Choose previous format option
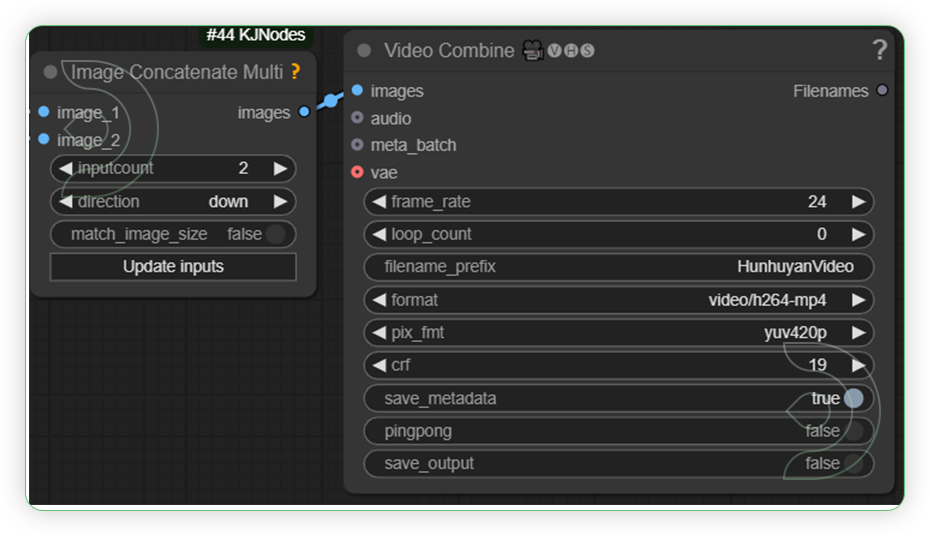Viewport: 930px width, 536px height. 378,300
